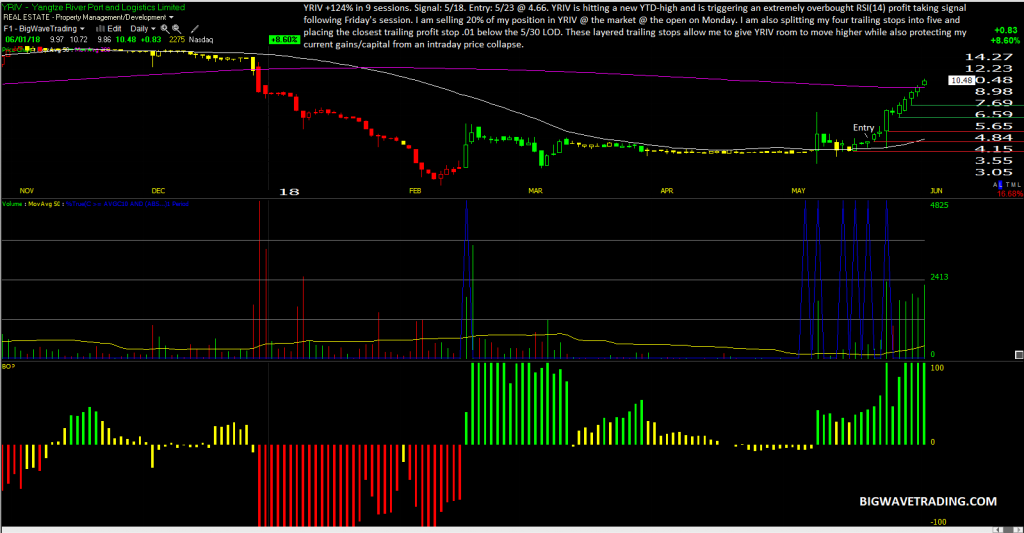Click the -100 BOP scale value
1024x533 pixels.
[x=938, y=522]
